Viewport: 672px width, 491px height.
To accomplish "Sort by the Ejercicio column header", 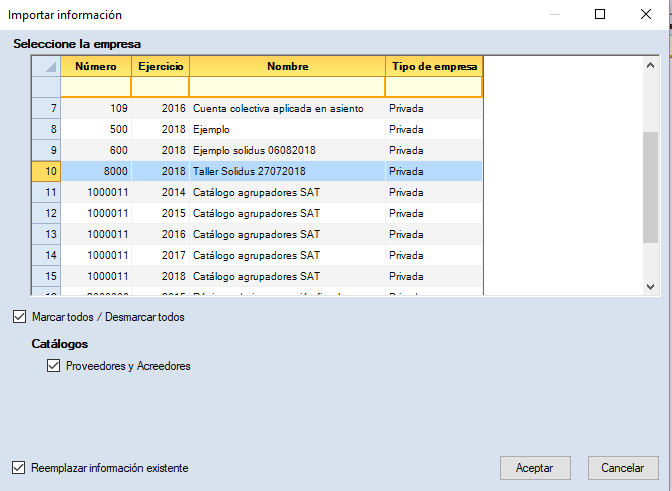I will [160, 66].
